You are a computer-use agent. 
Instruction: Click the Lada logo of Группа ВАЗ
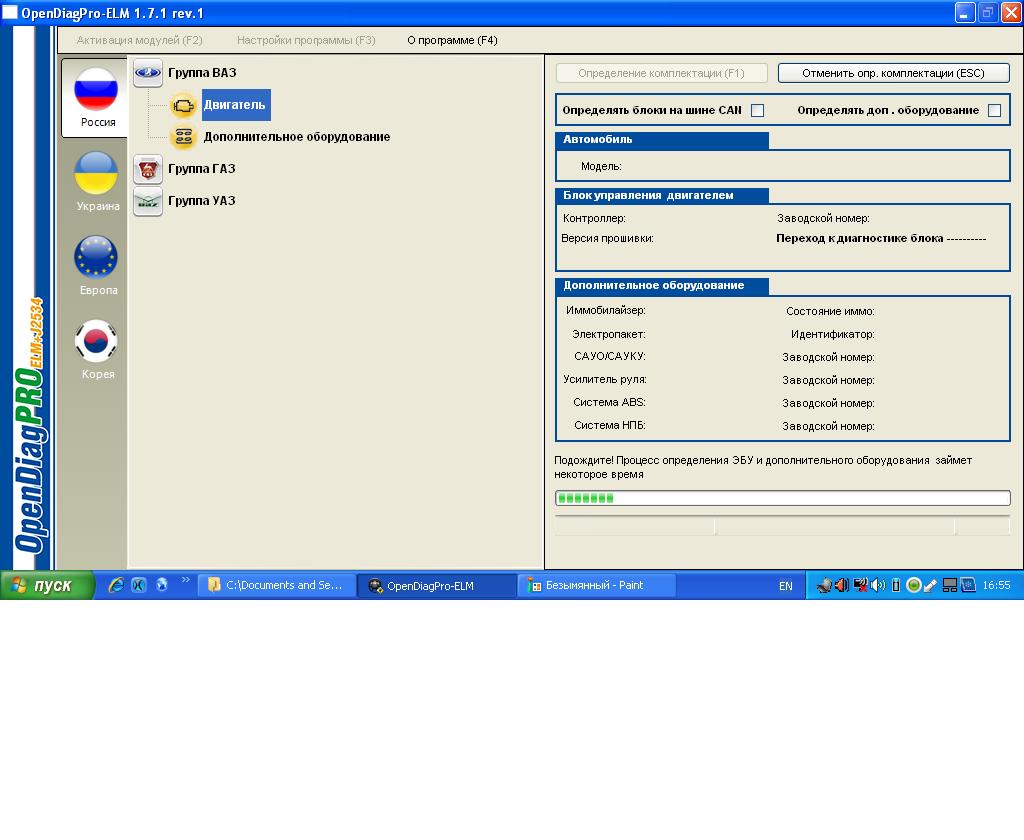(148, 73)
